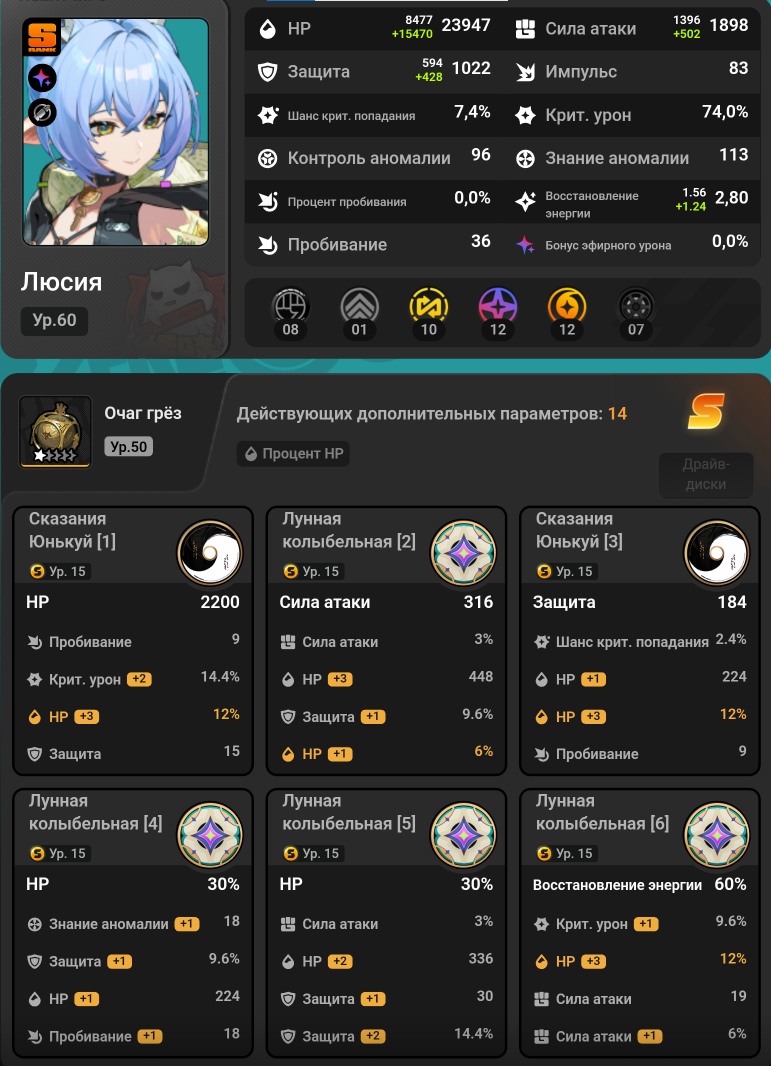Click the Процент HP stat tag
771x1066 pixels.
293,453
